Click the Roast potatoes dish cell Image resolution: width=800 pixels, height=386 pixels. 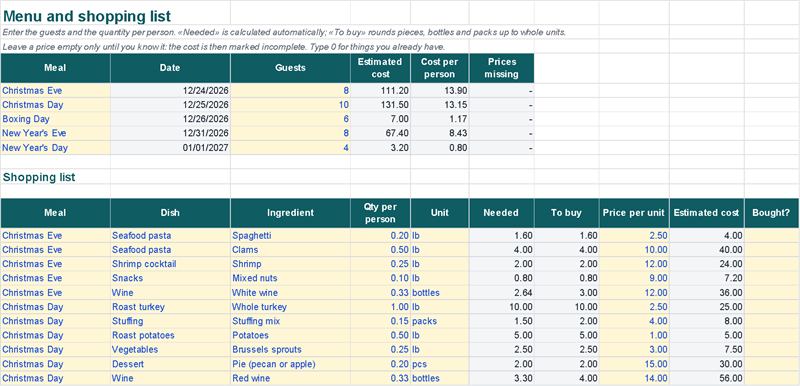170,336
